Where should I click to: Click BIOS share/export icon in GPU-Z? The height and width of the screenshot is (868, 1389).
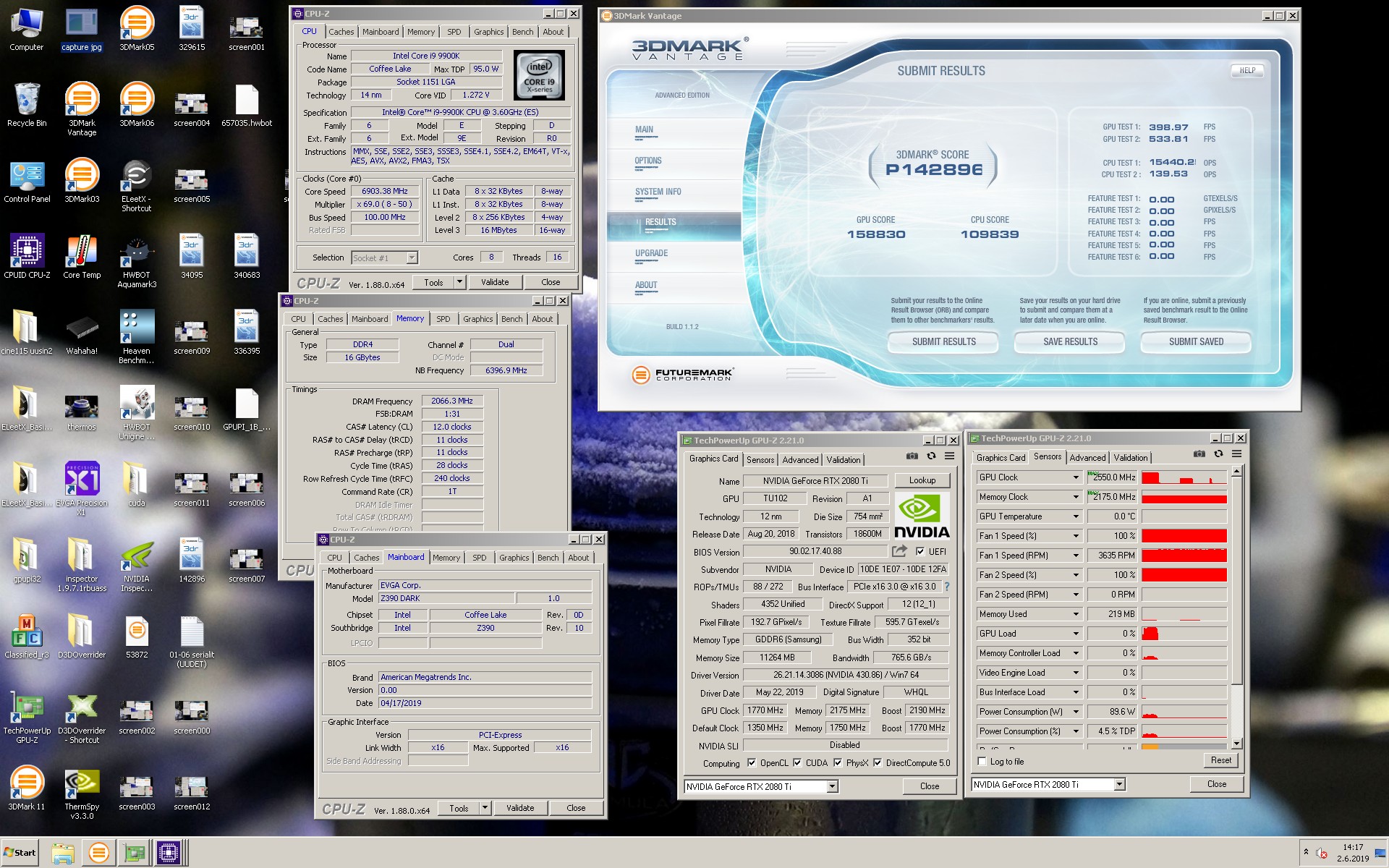point(899,551)
